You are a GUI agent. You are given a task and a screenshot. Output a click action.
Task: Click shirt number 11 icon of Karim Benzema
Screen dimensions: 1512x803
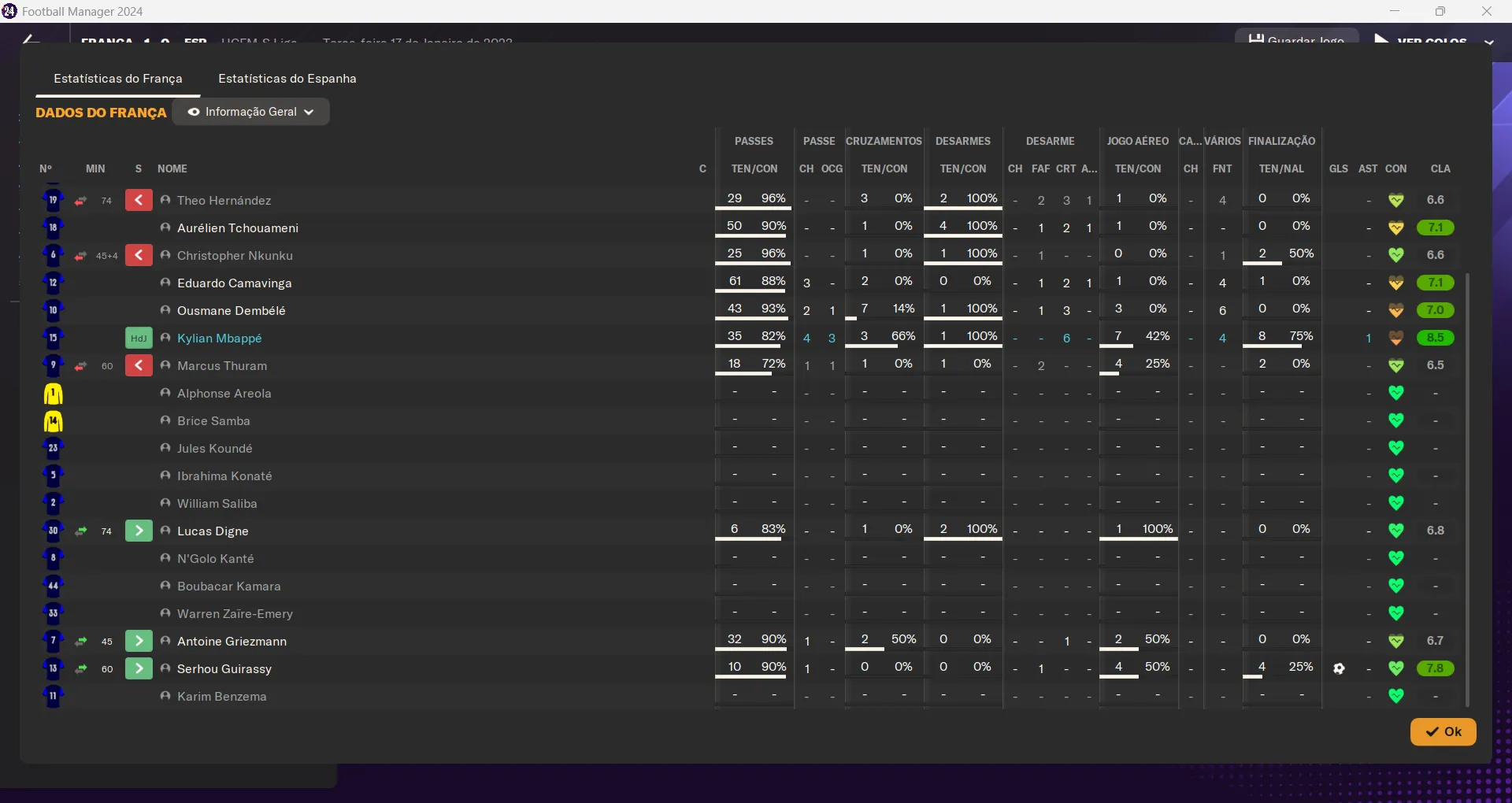click(53, 696)
